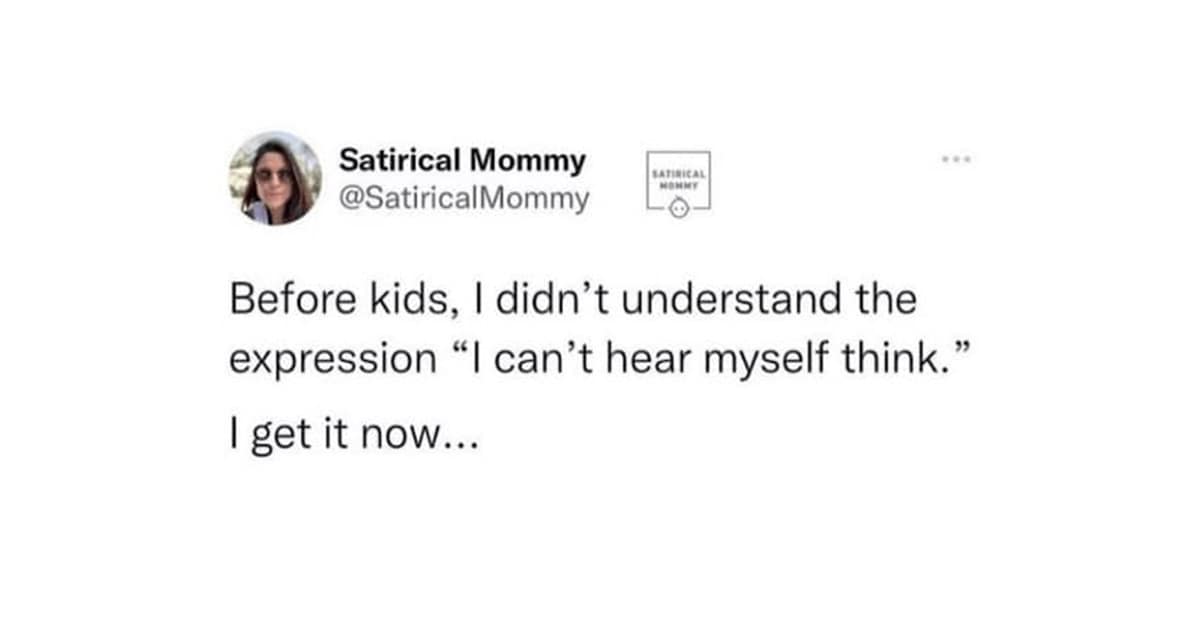This screenshot has width=1200, height=628.
Task: Click the word "Satirical" in the bold display name
Action: click(400, 159)
